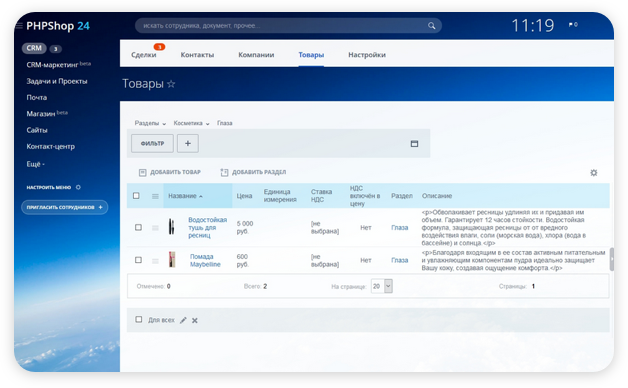Click gear icon next to Настроить меню
This screenshot has height=388, width=628.
click(78, 187)
